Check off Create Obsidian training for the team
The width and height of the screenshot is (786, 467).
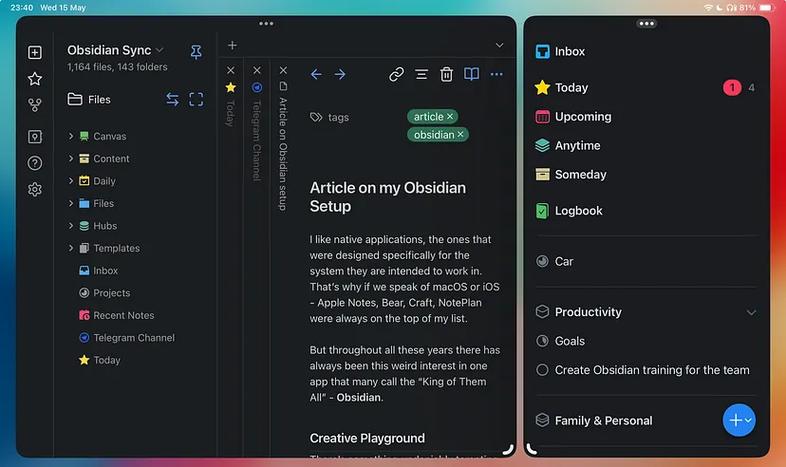click(x=542, y=370)
